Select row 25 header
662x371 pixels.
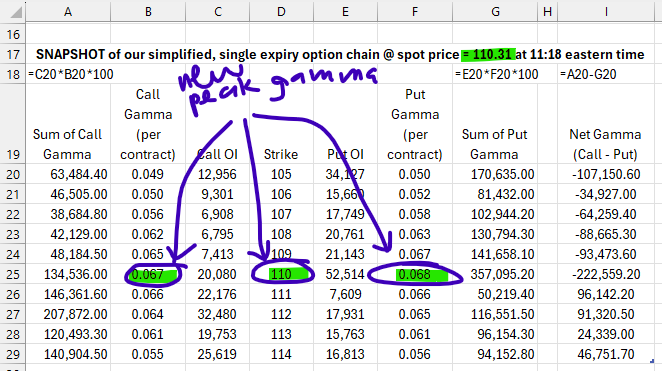(x=13, y=274)
